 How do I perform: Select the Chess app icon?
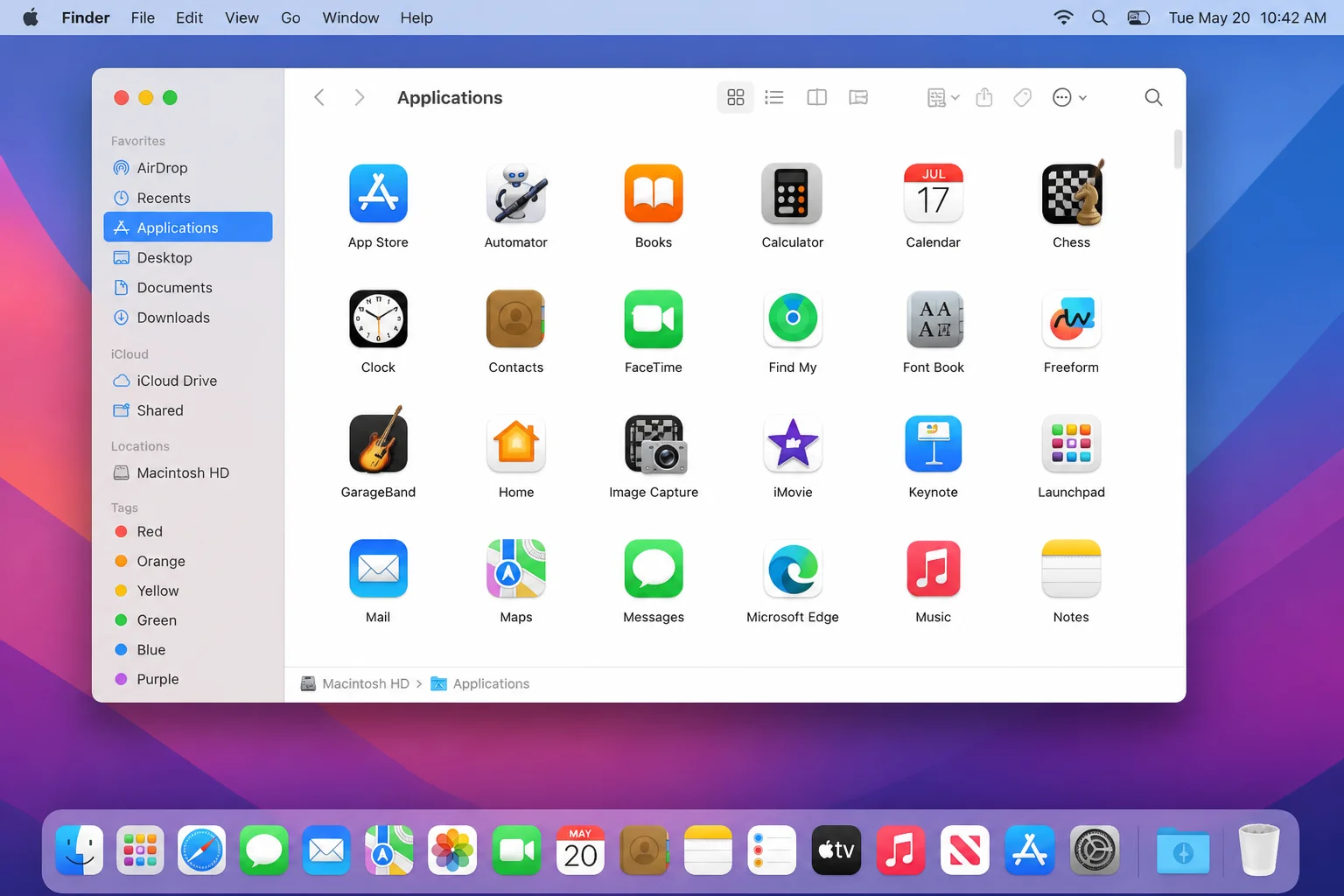pos(1071,193)
